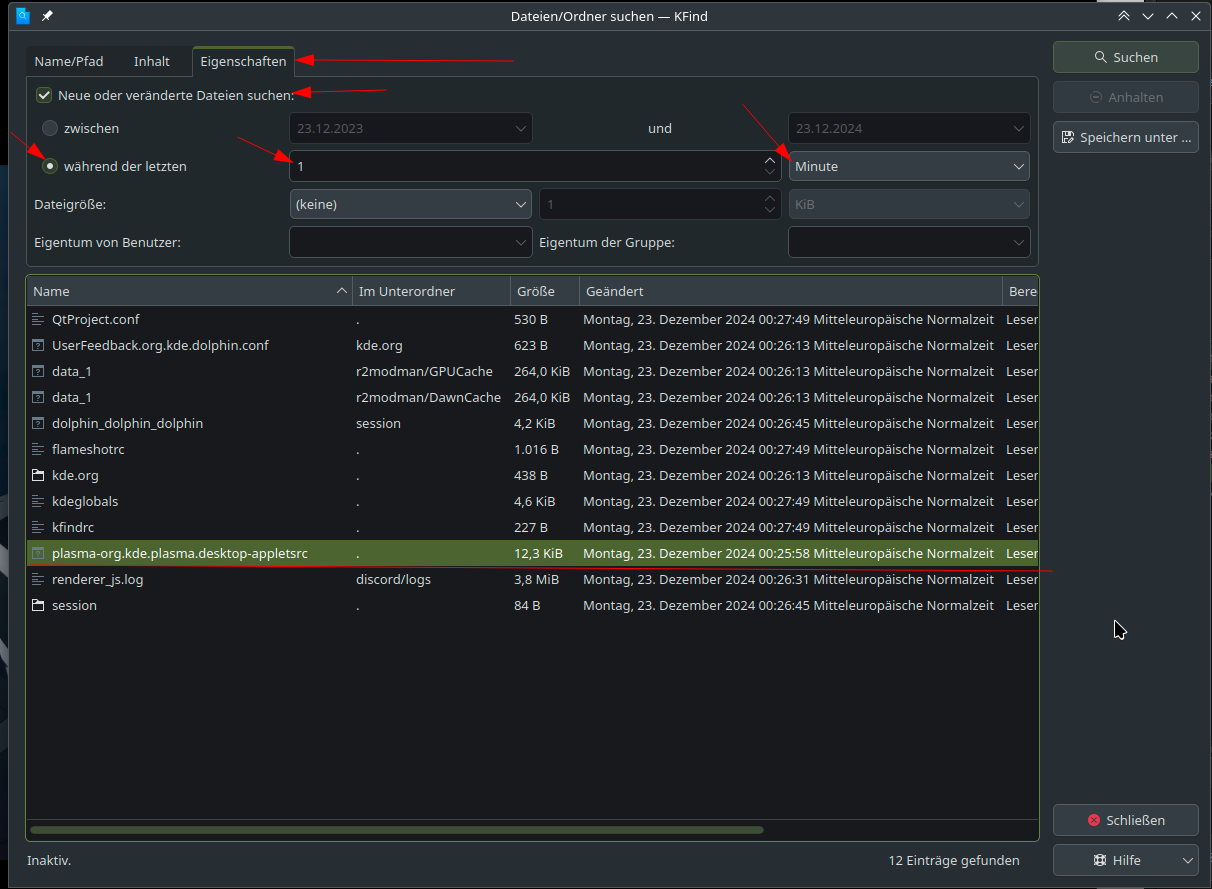Select the flameshotrc file name
The height and width of the screenshot is (889, 1212).
coord(88,449)
